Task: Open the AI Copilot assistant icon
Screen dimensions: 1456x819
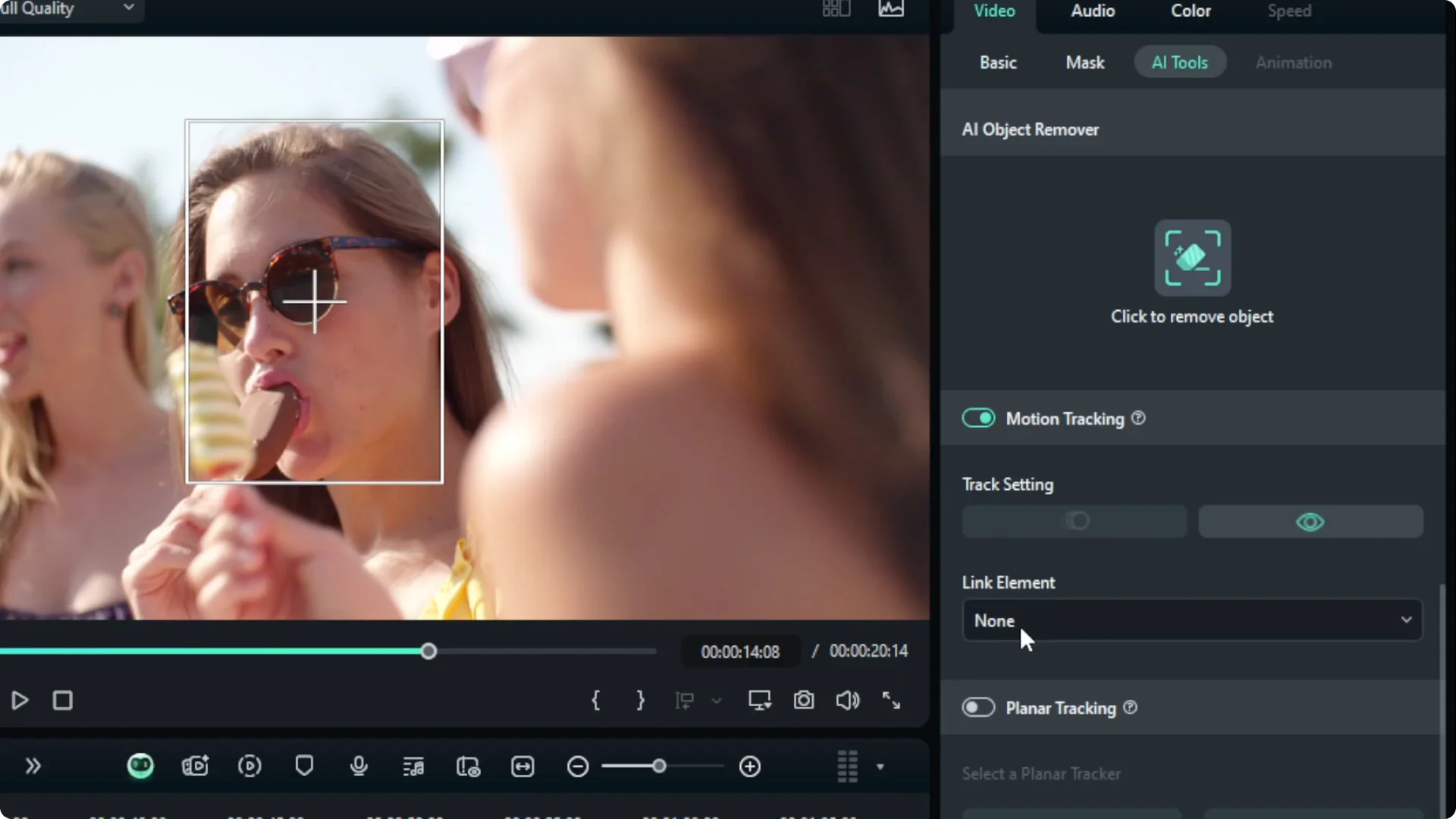Action: tap(140, 767)
